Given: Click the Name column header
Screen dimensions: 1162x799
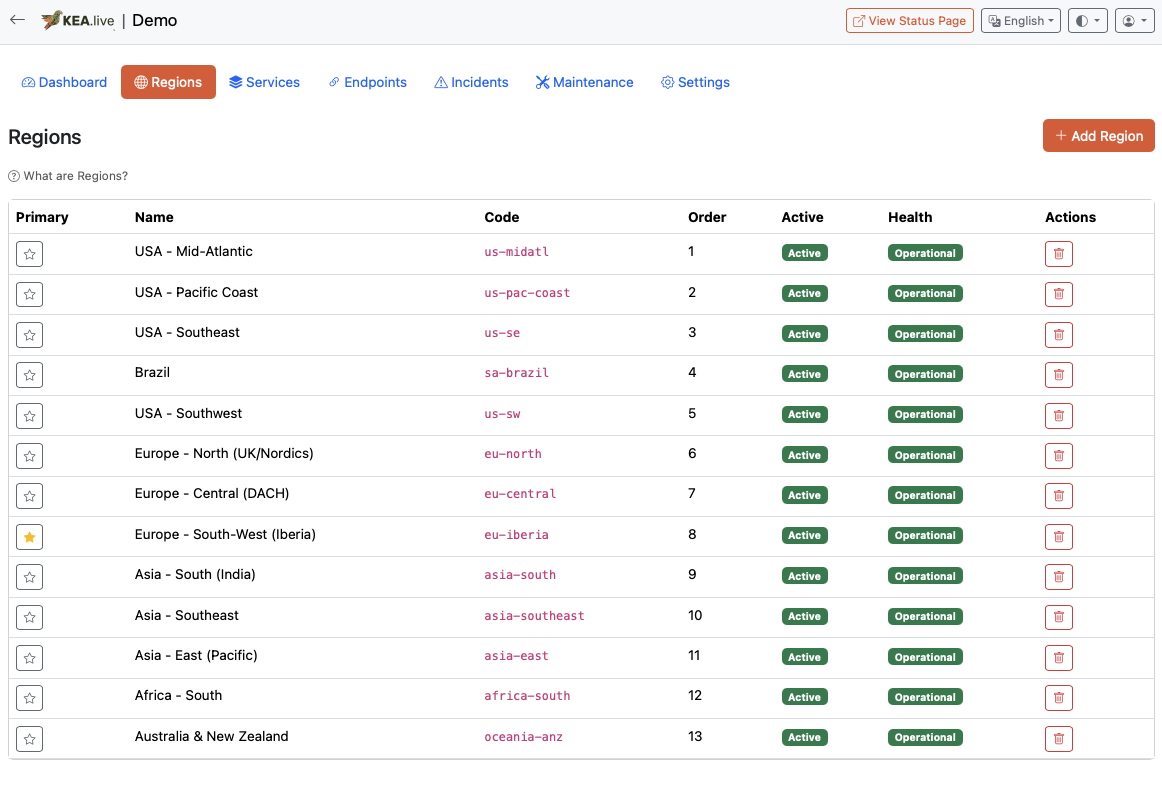Looking at the screenshot, I should click(x=154, y=217).
